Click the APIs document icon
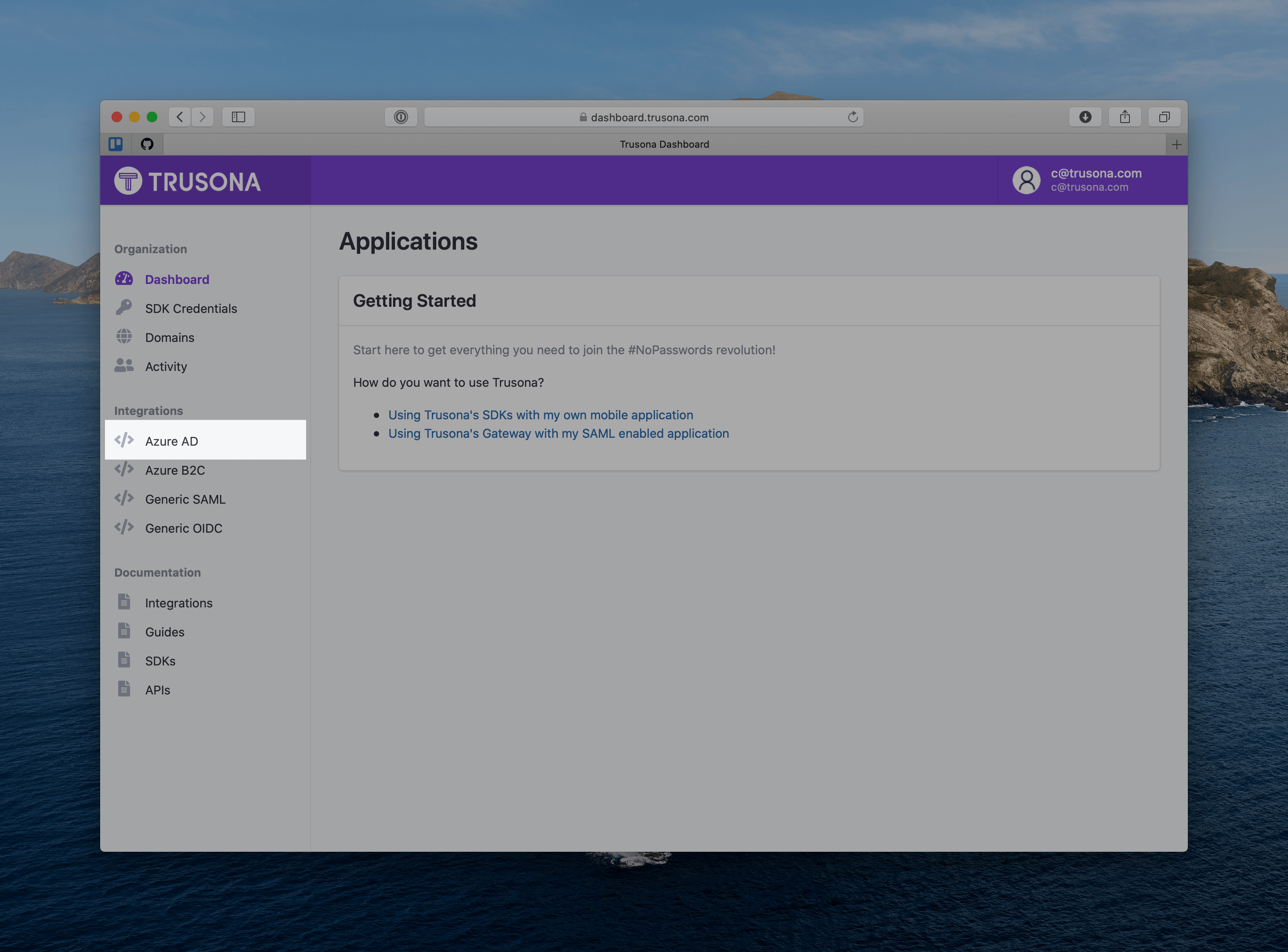This screenshot has height=952, width=1288. coord(124,688)
